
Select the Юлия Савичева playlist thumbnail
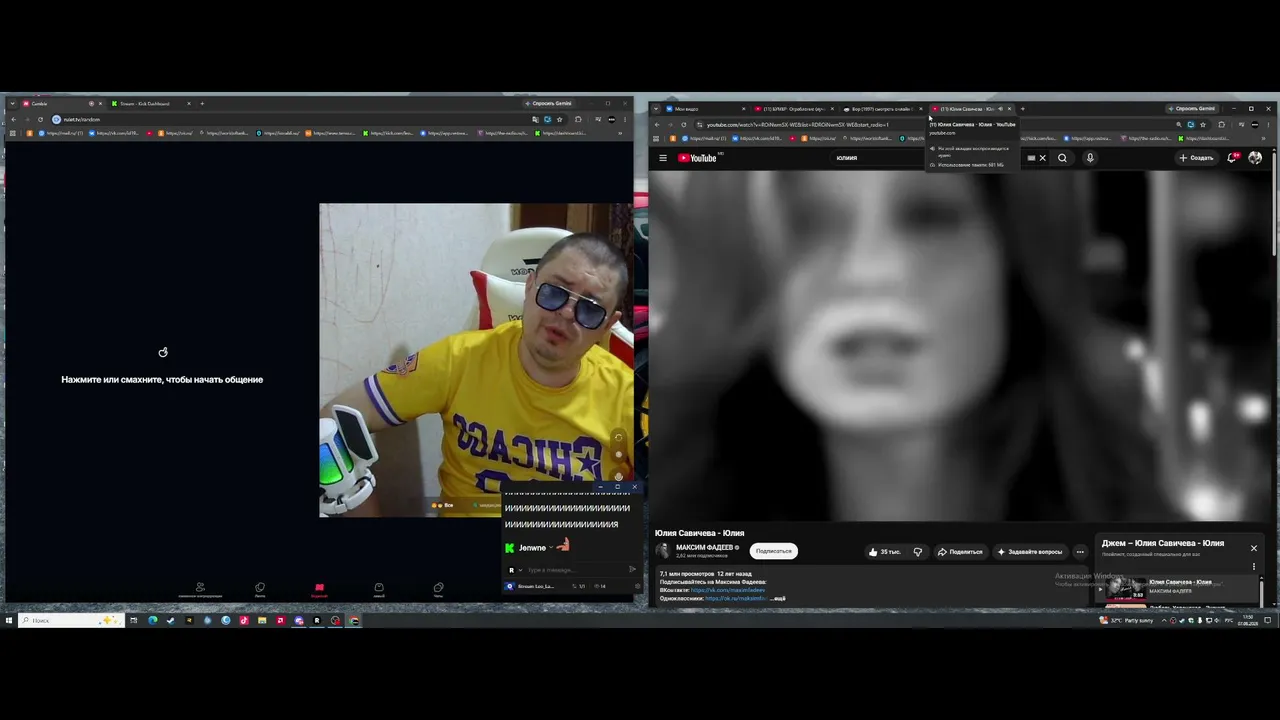(x=1126, y=587)
